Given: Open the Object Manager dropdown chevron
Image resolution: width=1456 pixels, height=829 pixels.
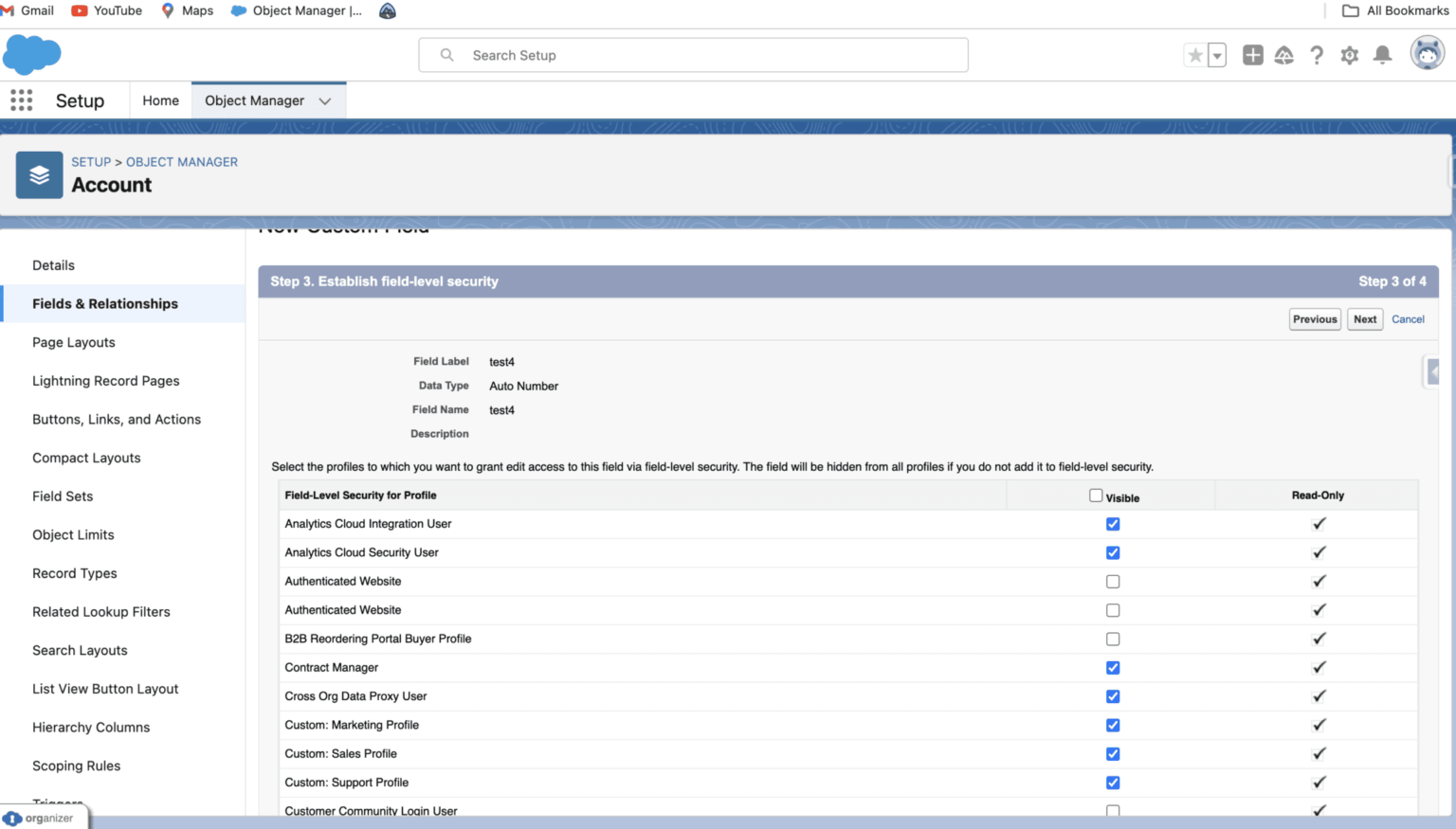Looking at the screenshot, I should click(x=325, y=99).
